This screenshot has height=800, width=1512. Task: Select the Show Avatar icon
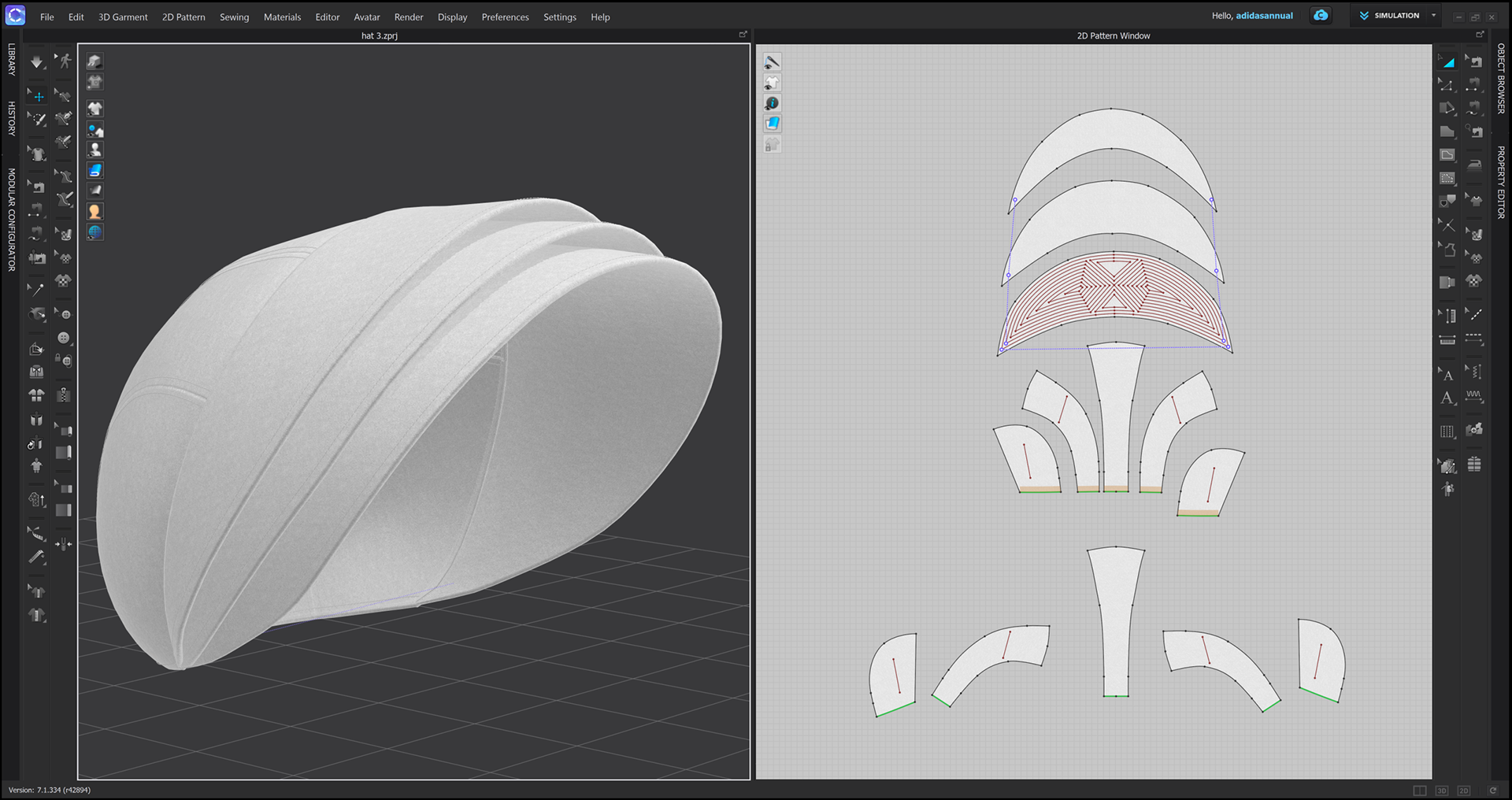94,149
